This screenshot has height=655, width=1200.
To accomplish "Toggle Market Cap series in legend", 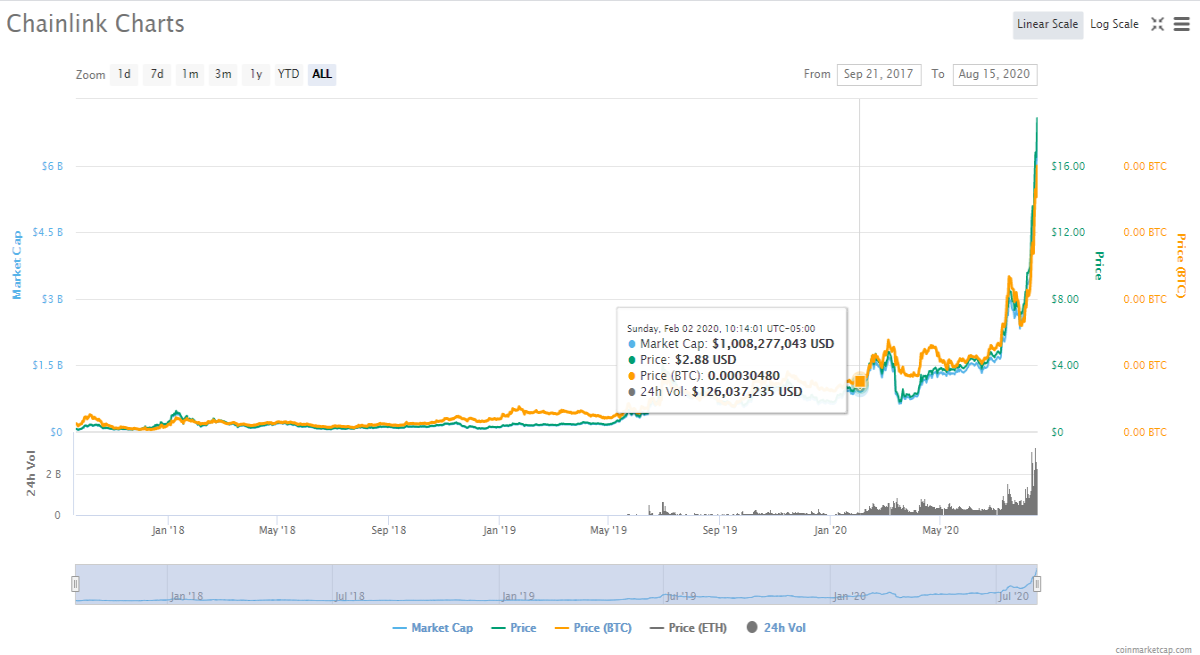I will 432,628.
